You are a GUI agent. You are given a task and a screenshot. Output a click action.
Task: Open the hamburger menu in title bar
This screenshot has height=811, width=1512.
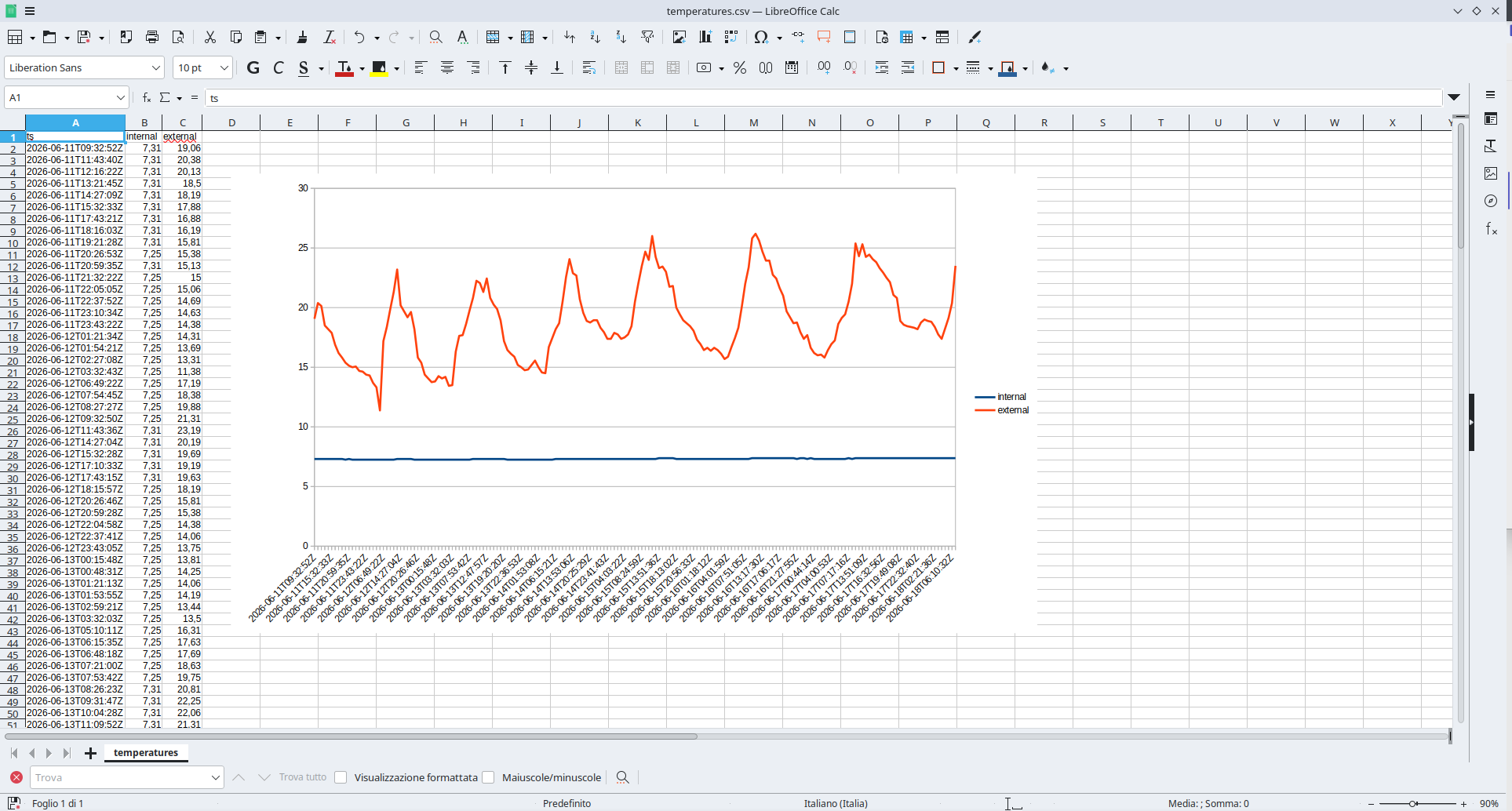30,11
